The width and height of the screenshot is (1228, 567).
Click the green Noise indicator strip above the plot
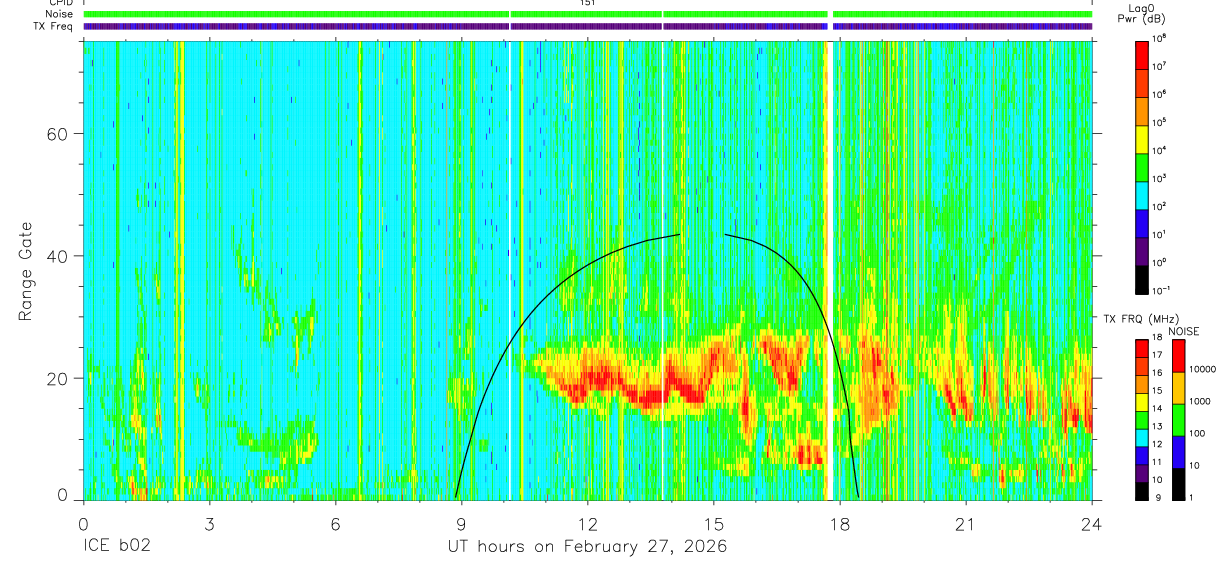[588, 14]
